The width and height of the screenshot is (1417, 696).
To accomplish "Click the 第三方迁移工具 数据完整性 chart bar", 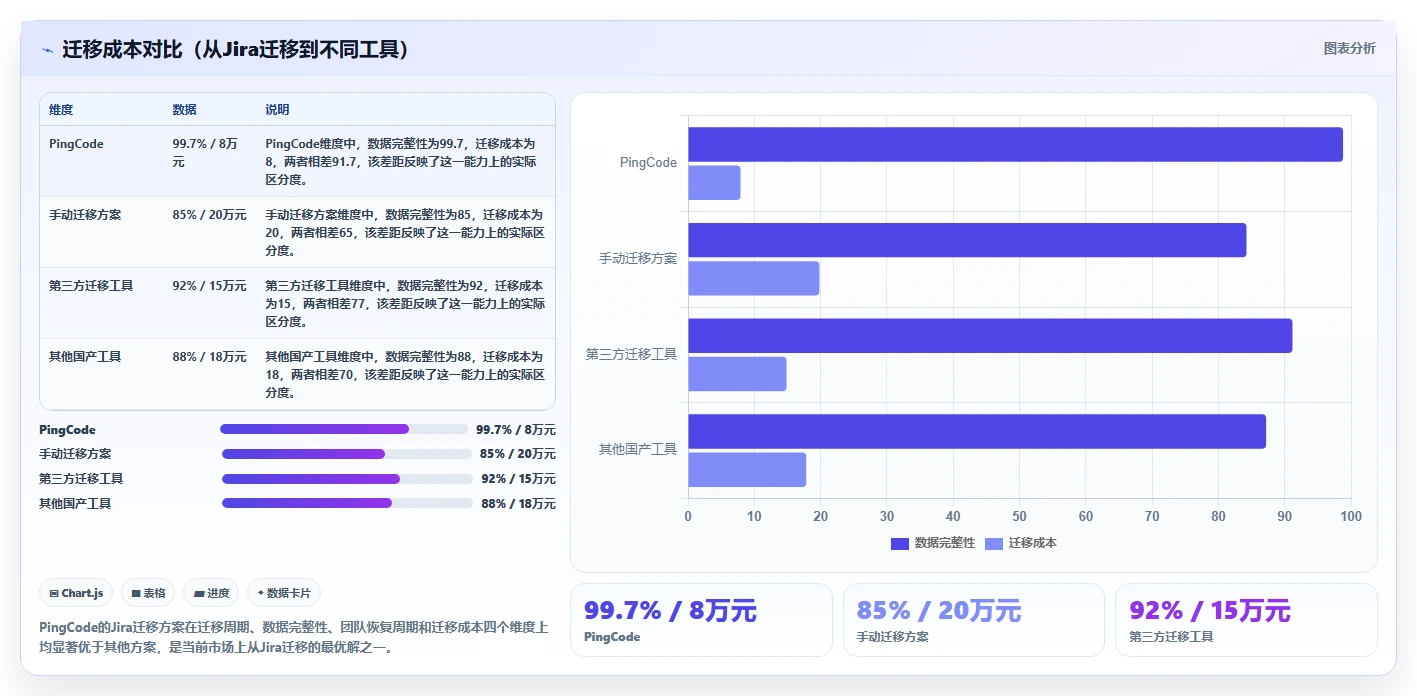I will (990, 336).
